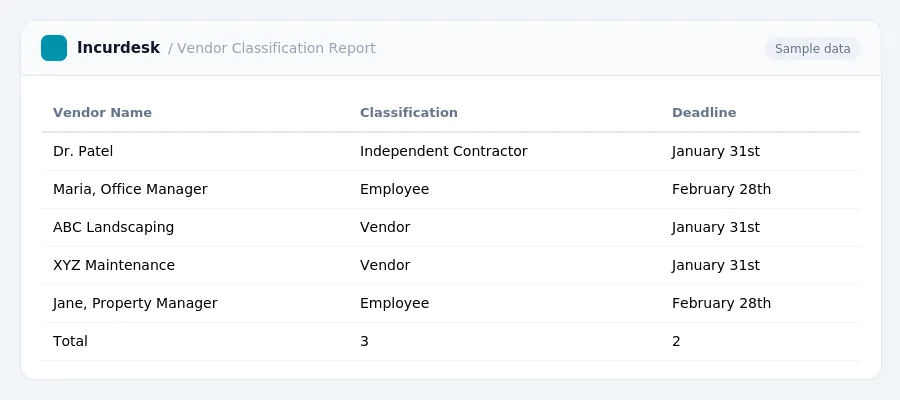Screen dimensions: 900x400
Task: Click Employee in Maria's row
Action: click(x=394, y=189)
